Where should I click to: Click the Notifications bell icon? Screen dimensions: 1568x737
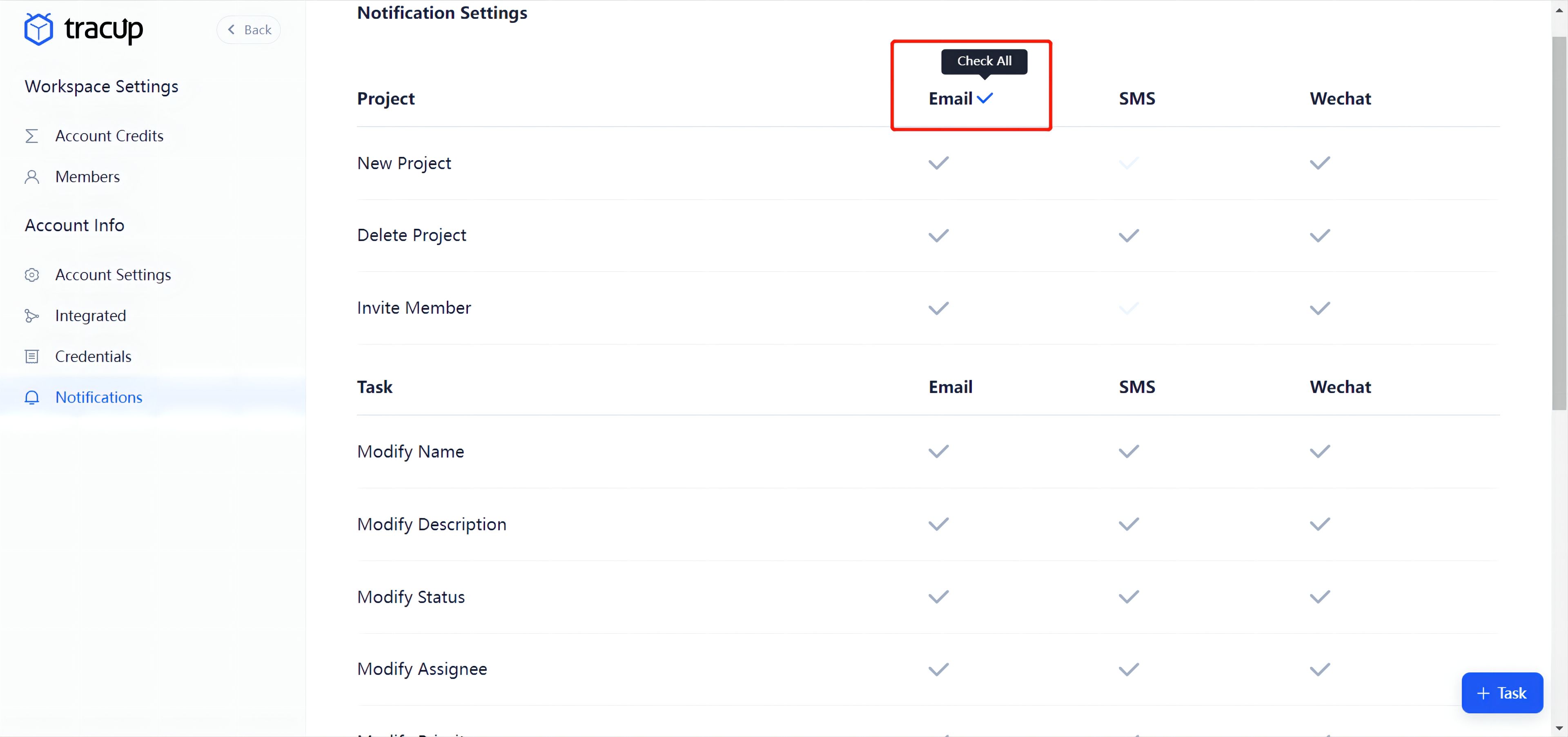coord(32,397)
